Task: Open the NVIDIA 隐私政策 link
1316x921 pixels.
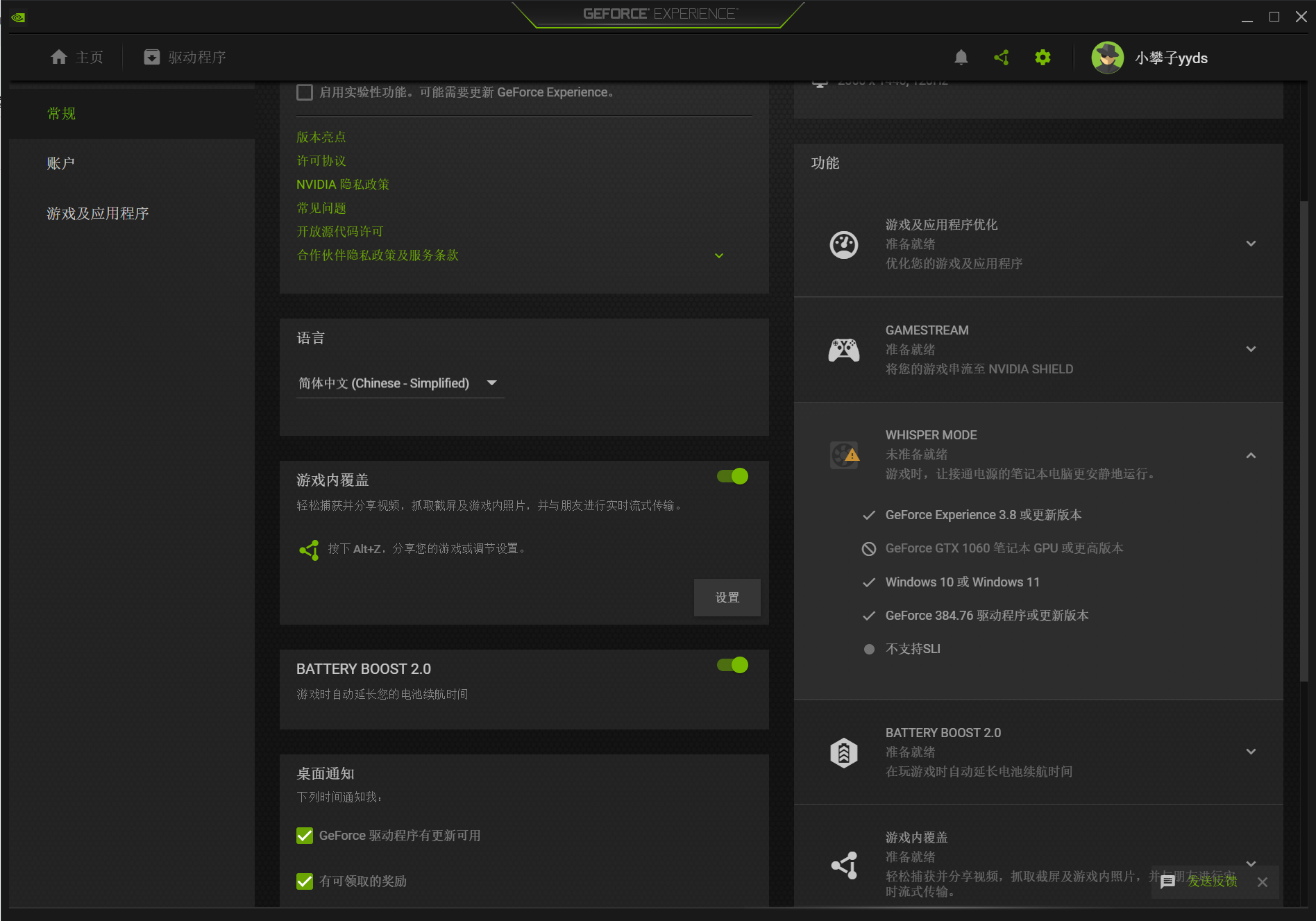Action: click(x=342, y=184)
